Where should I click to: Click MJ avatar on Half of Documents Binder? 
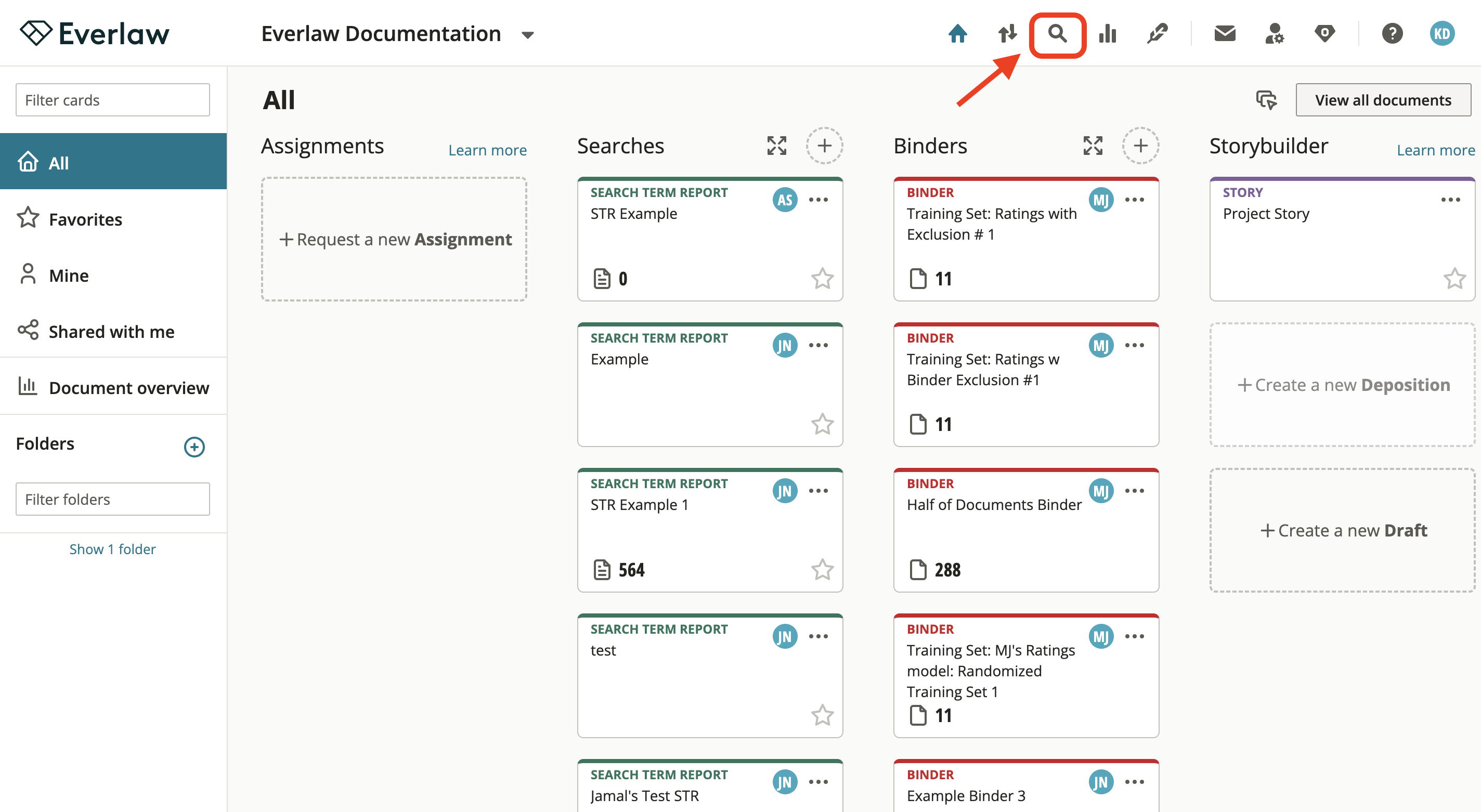(x=1101, y=490)
